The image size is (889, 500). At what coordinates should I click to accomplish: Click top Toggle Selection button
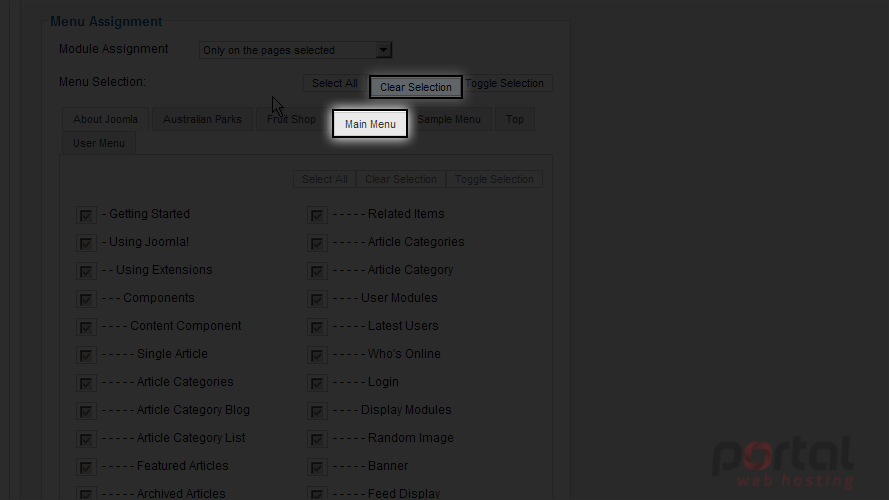[505, 83]
